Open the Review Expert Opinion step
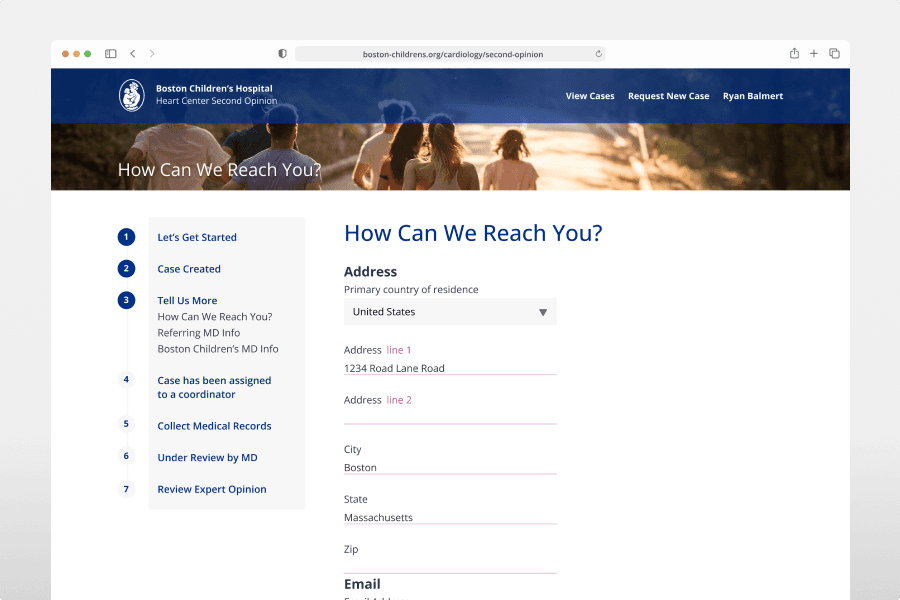This screenshot has width=900, height=600. [x=212, y=489]
